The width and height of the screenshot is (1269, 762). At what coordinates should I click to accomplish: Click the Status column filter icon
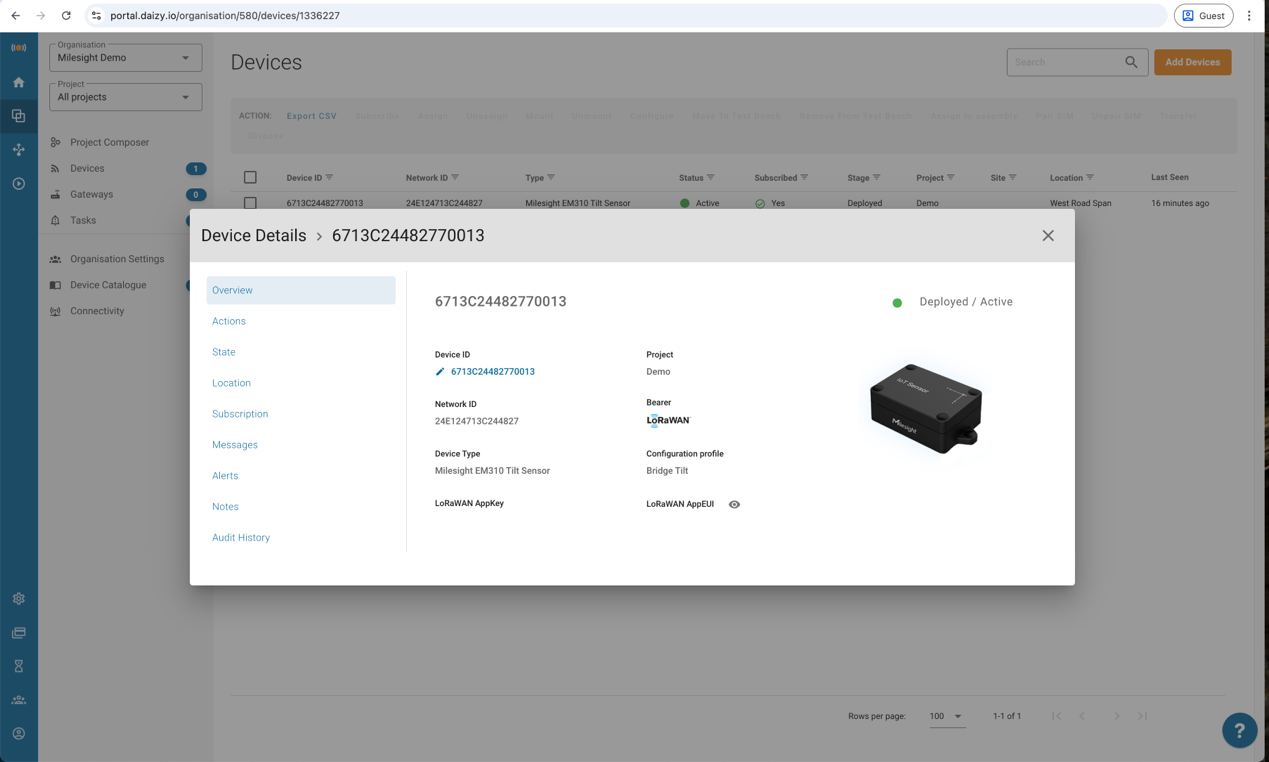(x=711, y=178)
